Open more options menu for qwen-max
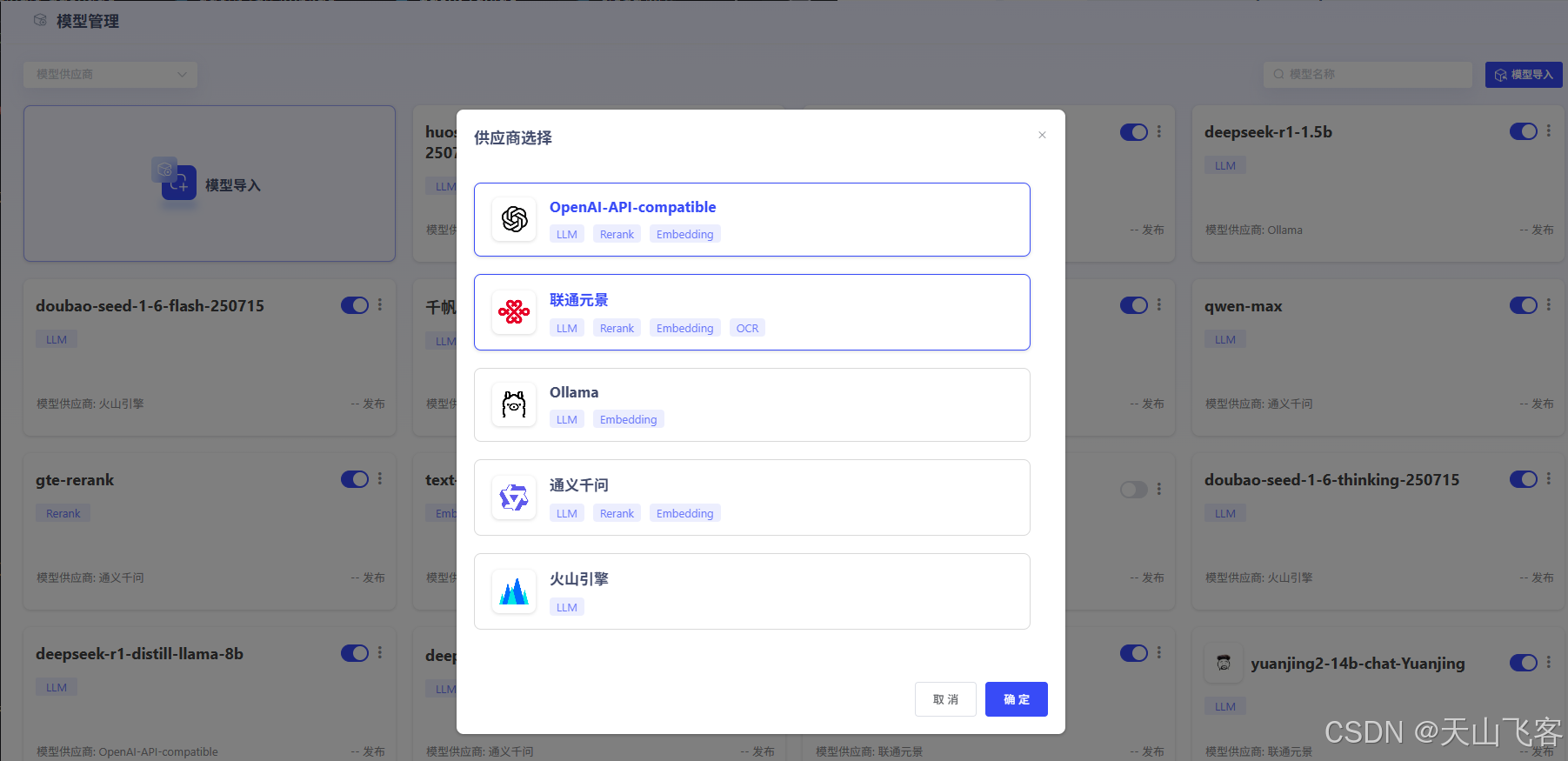 [x=1549, y=305]
